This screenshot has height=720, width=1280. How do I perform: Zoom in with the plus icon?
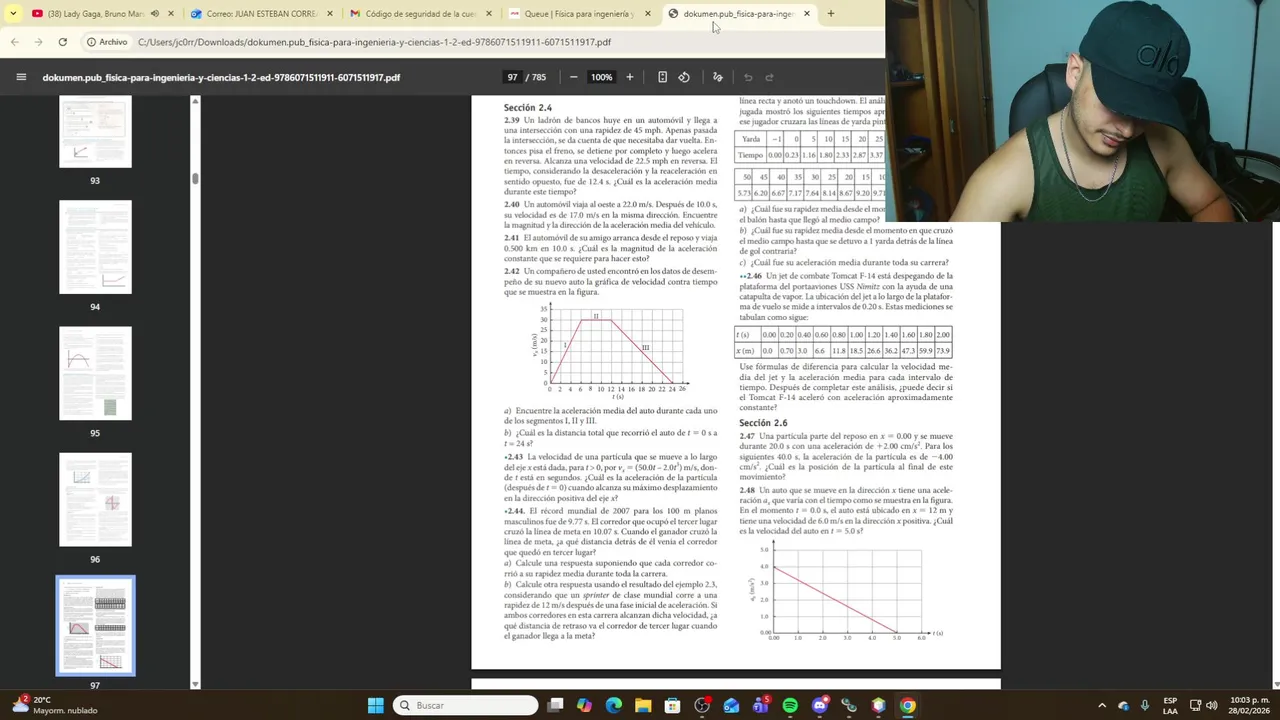tap(629, 77)
